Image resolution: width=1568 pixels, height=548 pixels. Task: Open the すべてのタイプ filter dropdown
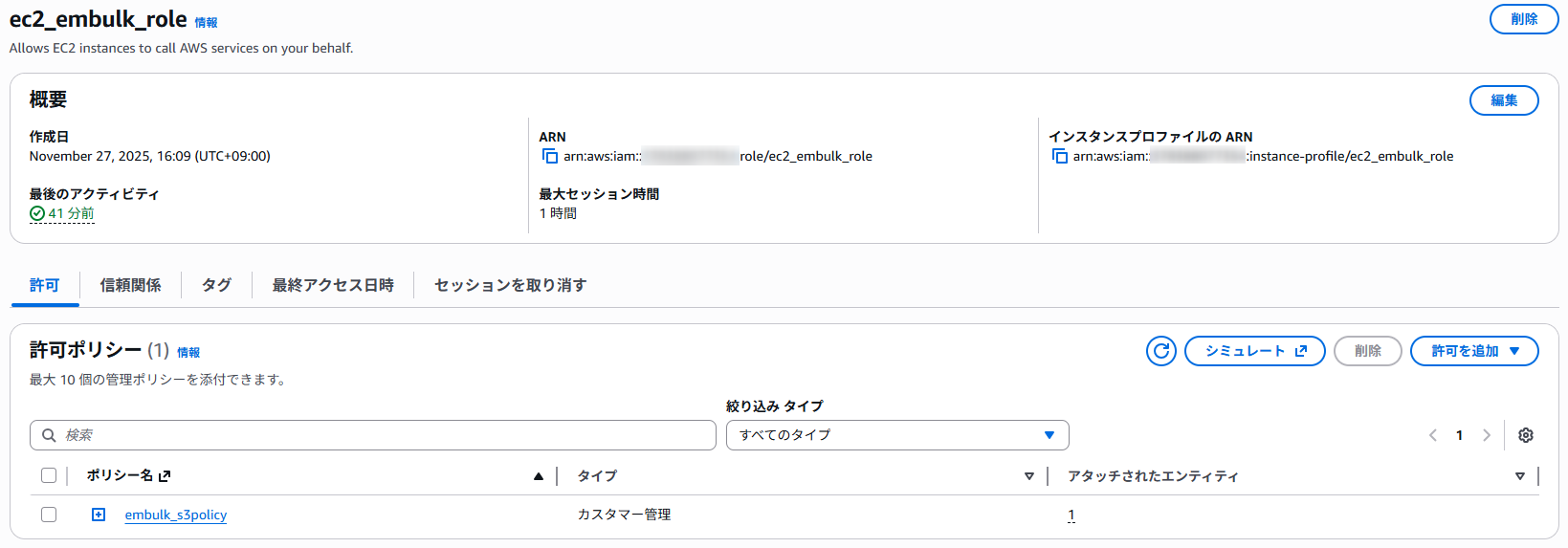click(x=897, y=435)
